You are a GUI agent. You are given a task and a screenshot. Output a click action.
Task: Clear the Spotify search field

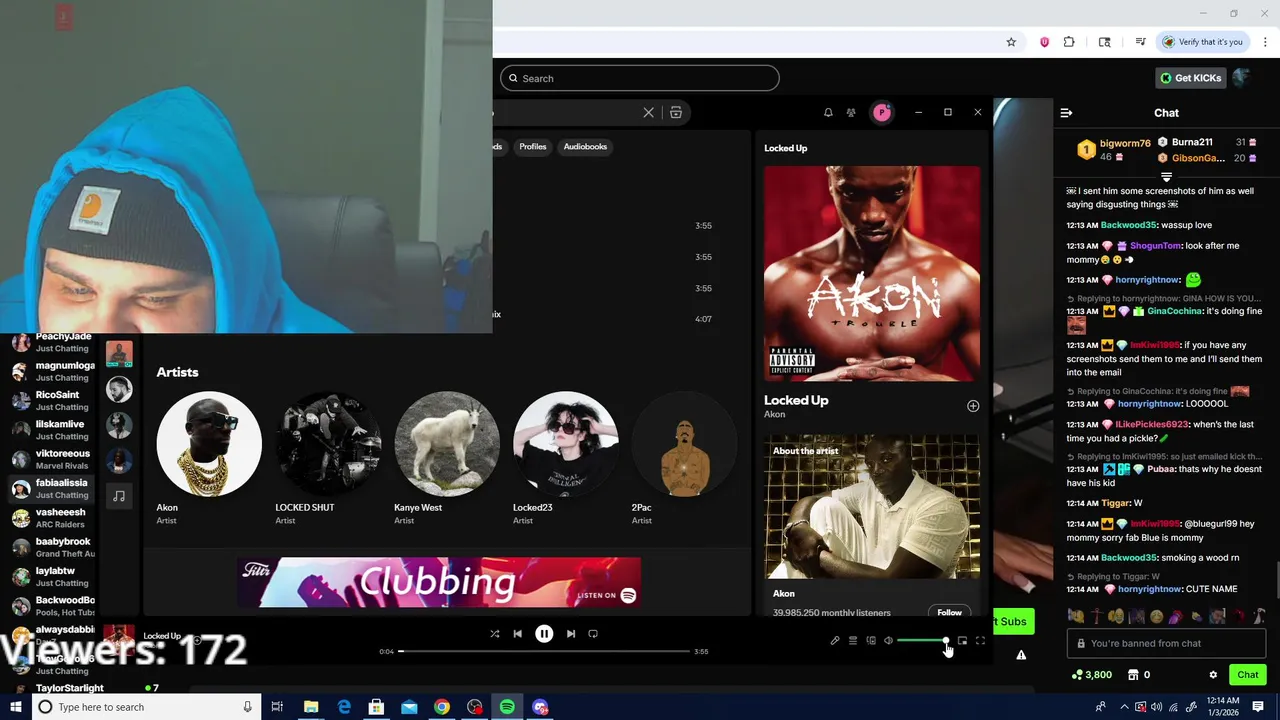[x=648, y=113]
